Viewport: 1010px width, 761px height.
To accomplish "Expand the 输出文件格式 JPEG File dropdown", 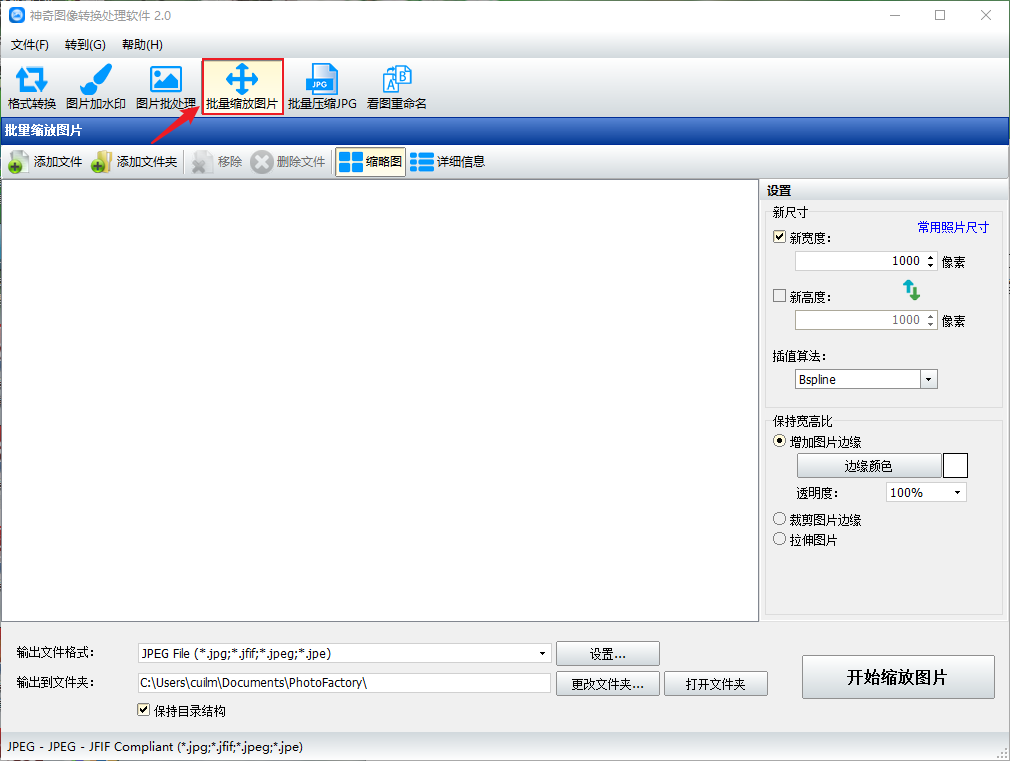I will (x=543, y=653).
